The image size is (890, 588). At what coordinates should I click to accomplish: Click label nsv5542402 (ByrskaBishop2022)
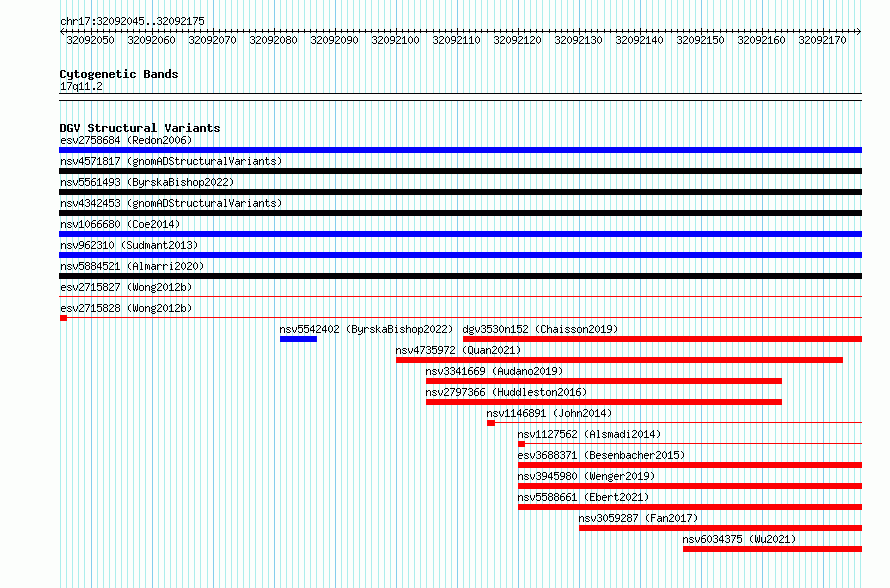click(x=367, y=329)
